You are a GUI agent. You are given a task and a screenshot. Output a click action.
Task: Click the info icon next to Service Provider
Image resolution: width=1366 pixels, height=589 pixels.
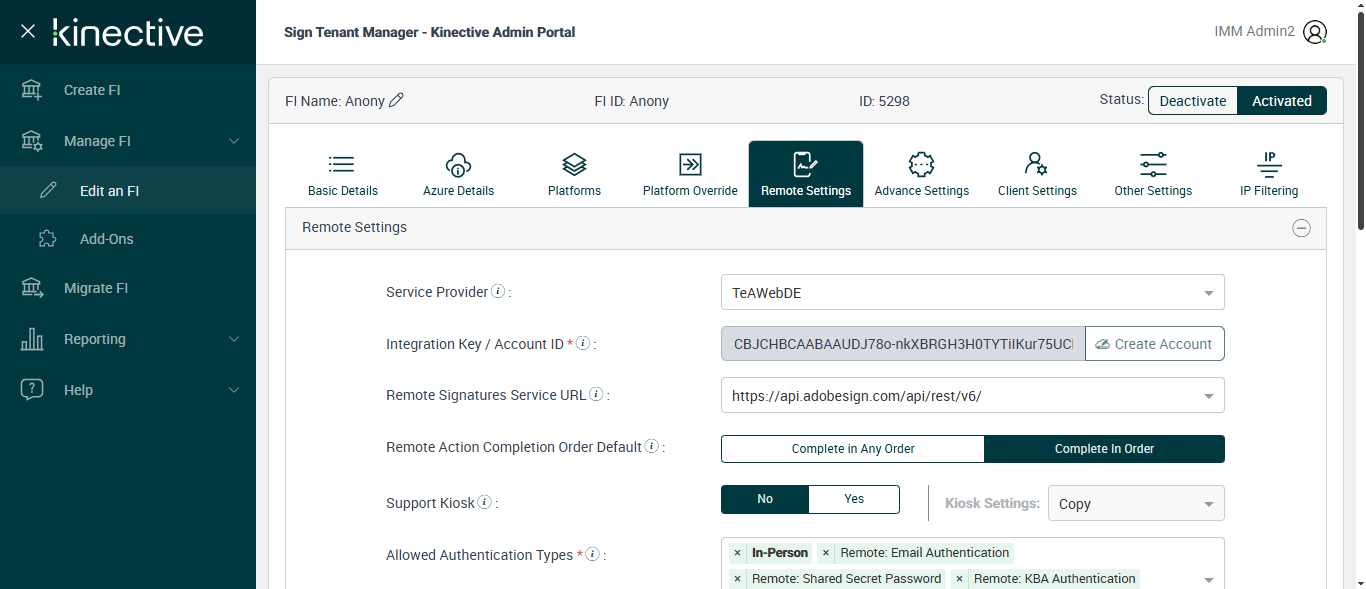tap(498, 292)
